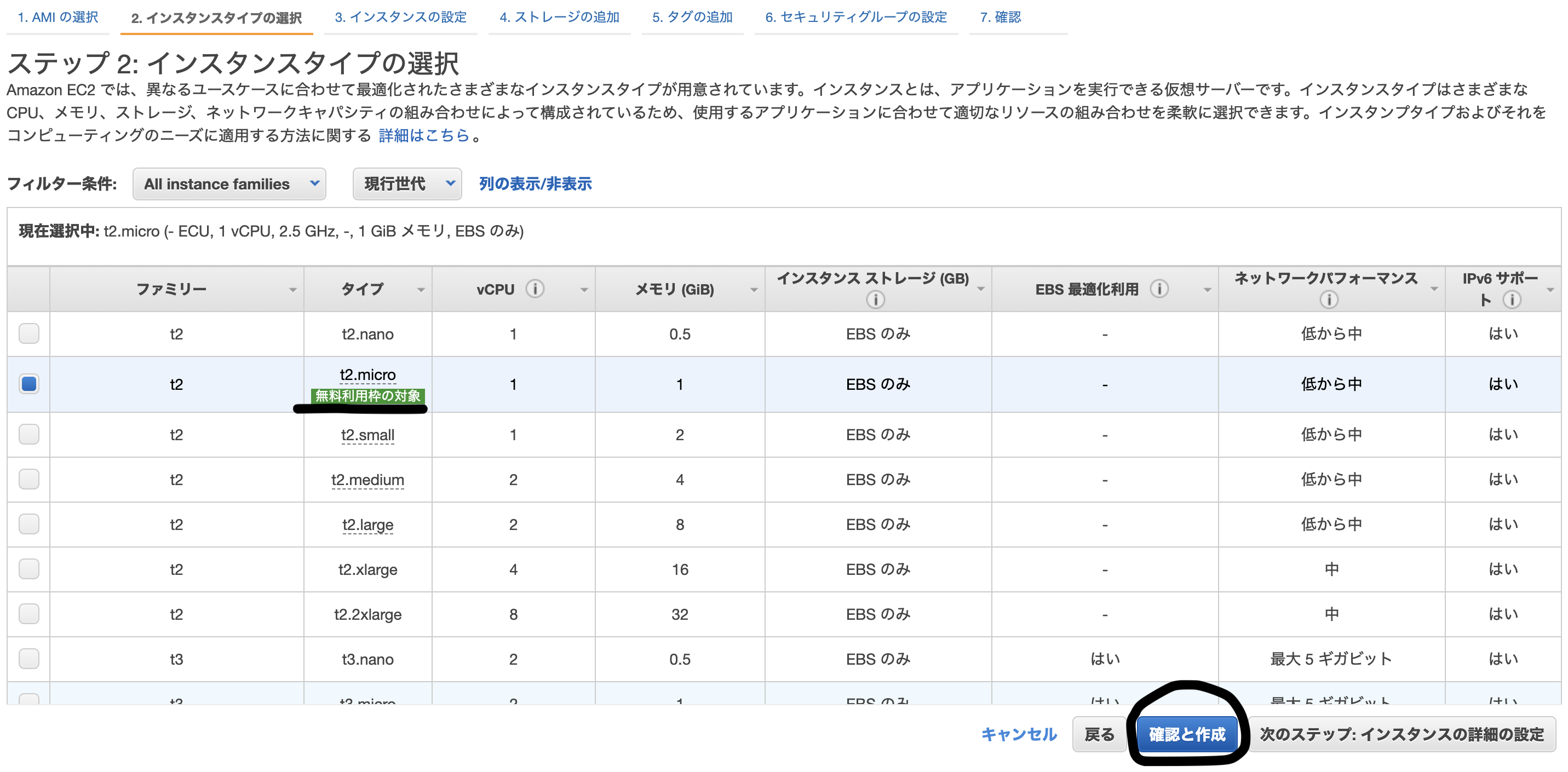Click the t2.xlarge type cell
This screenshot has width=1568, height=772.
point(367,569)
